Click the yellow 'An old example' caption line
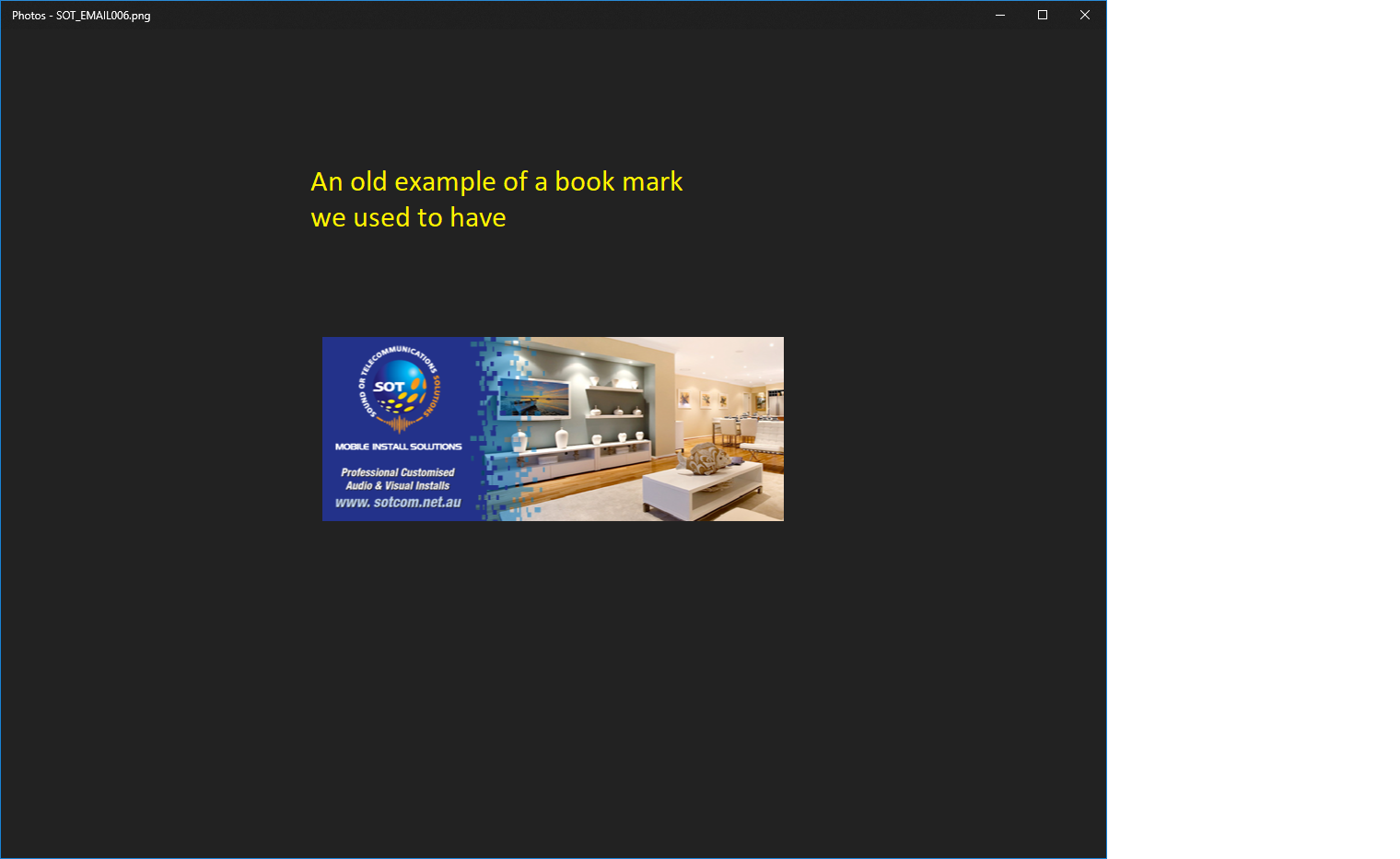This screenshot has height=859, width=1400. coord(496,181)
